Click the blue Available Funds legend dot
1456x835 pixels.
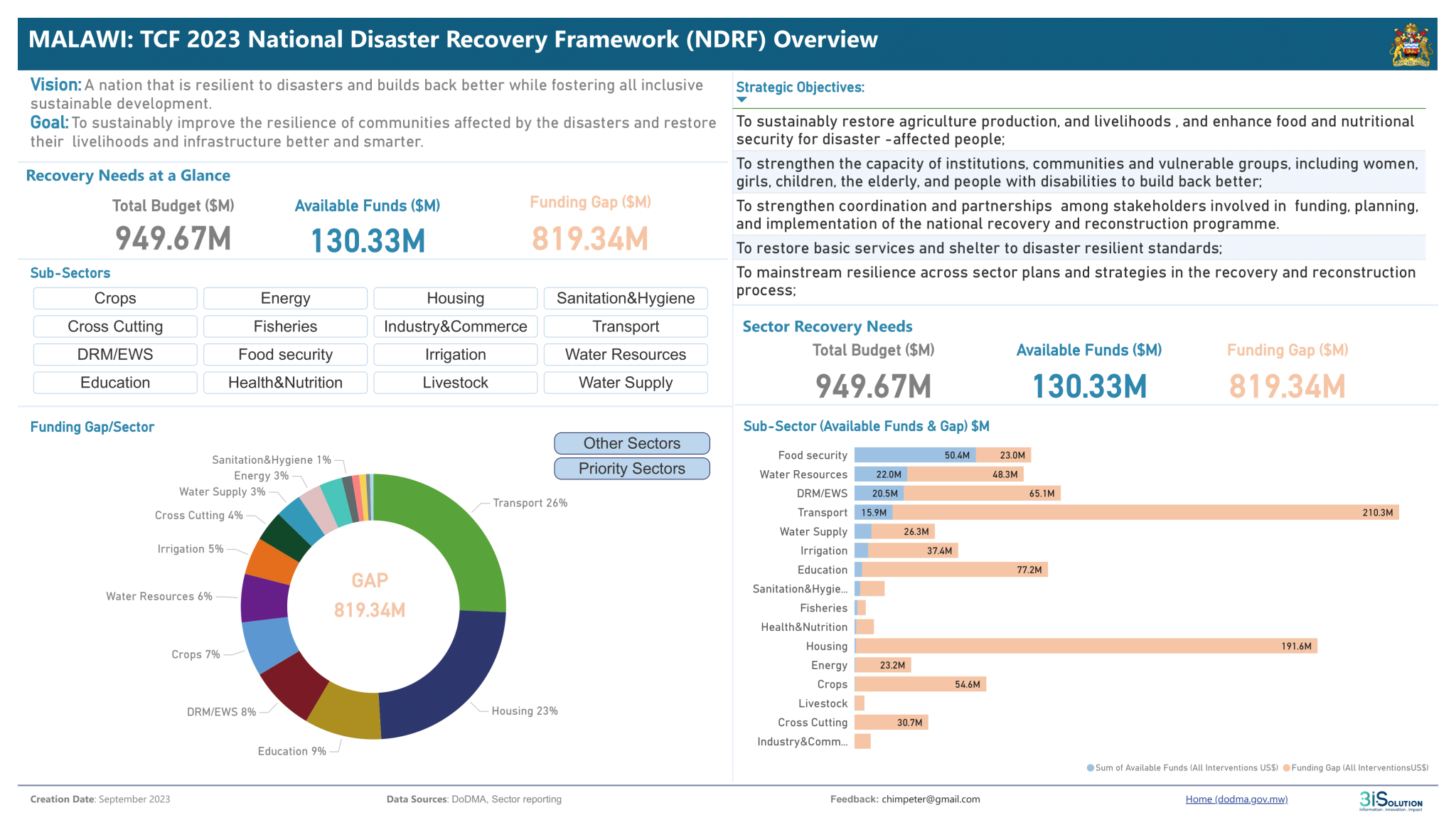pyautogui.click(x=1091, y=768)
